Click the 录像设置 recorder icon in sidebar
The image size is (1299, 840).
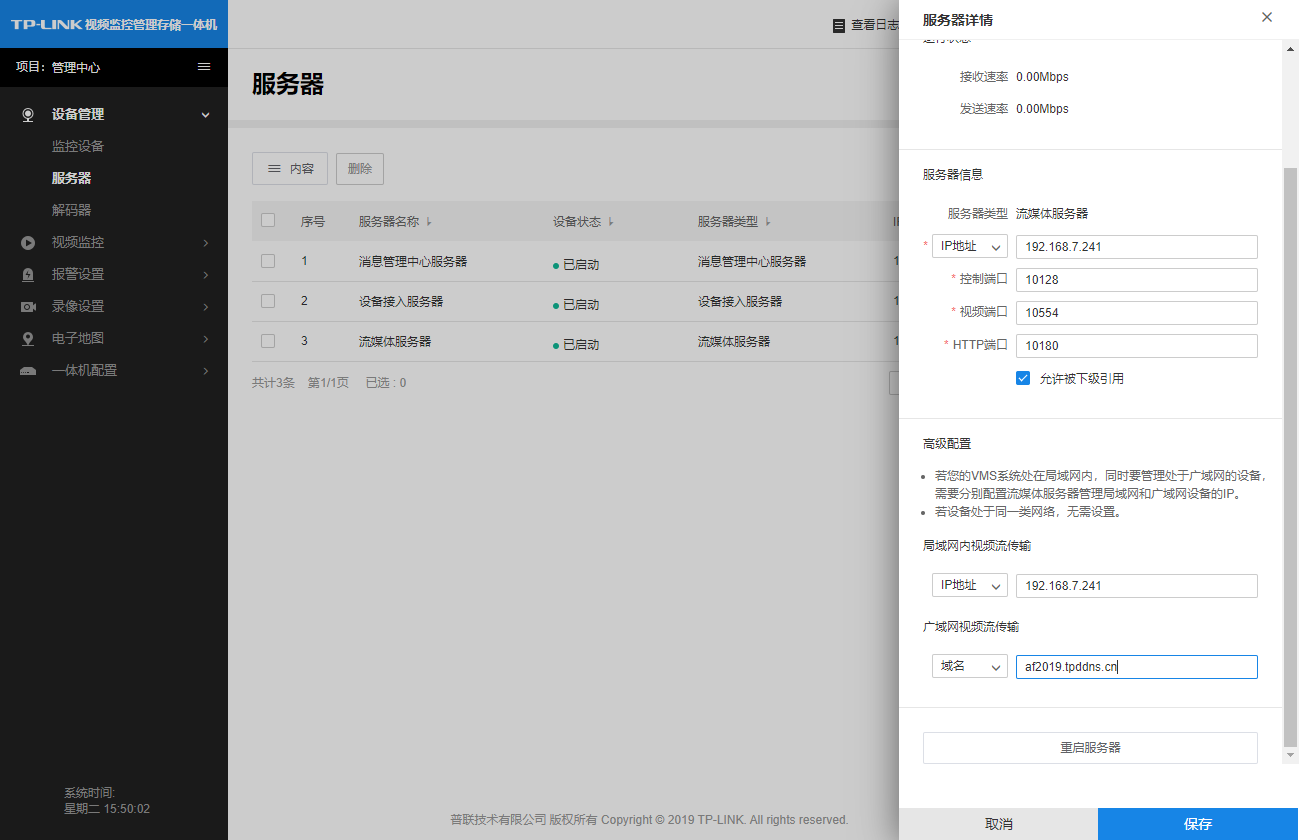point(28,307)
